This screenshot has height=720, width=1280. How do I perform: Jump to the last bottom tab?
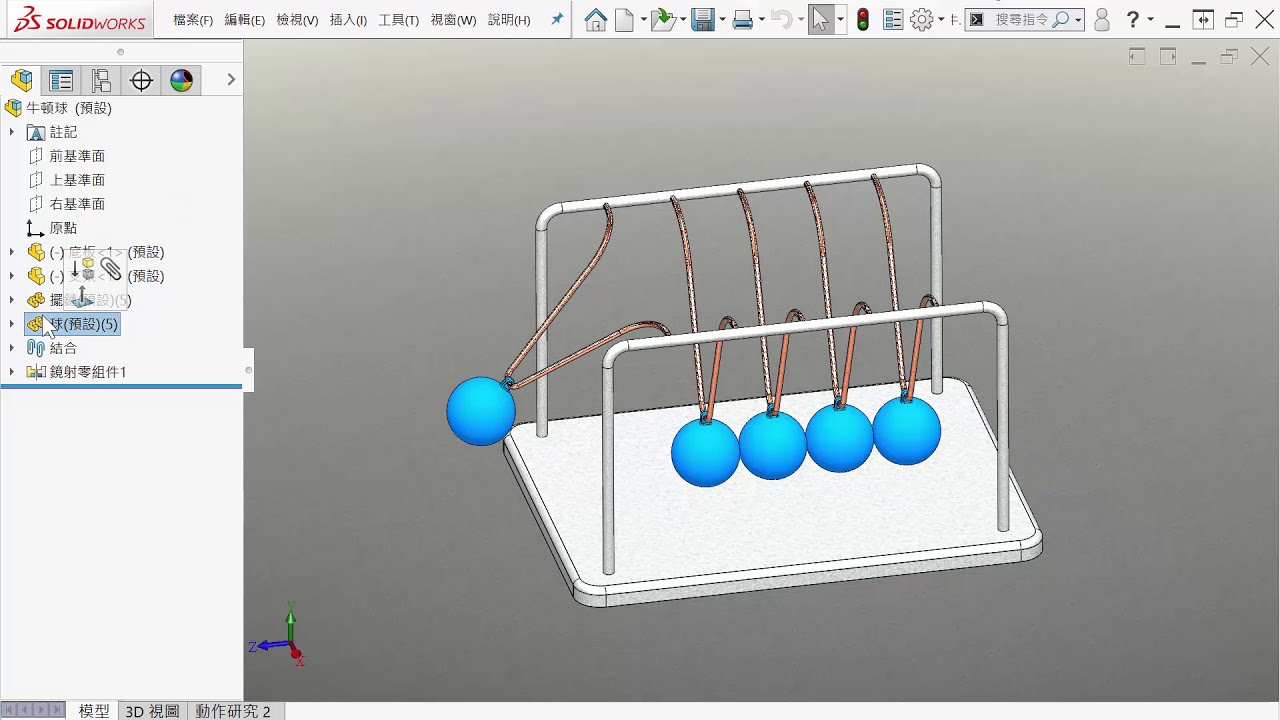[59, 710]
